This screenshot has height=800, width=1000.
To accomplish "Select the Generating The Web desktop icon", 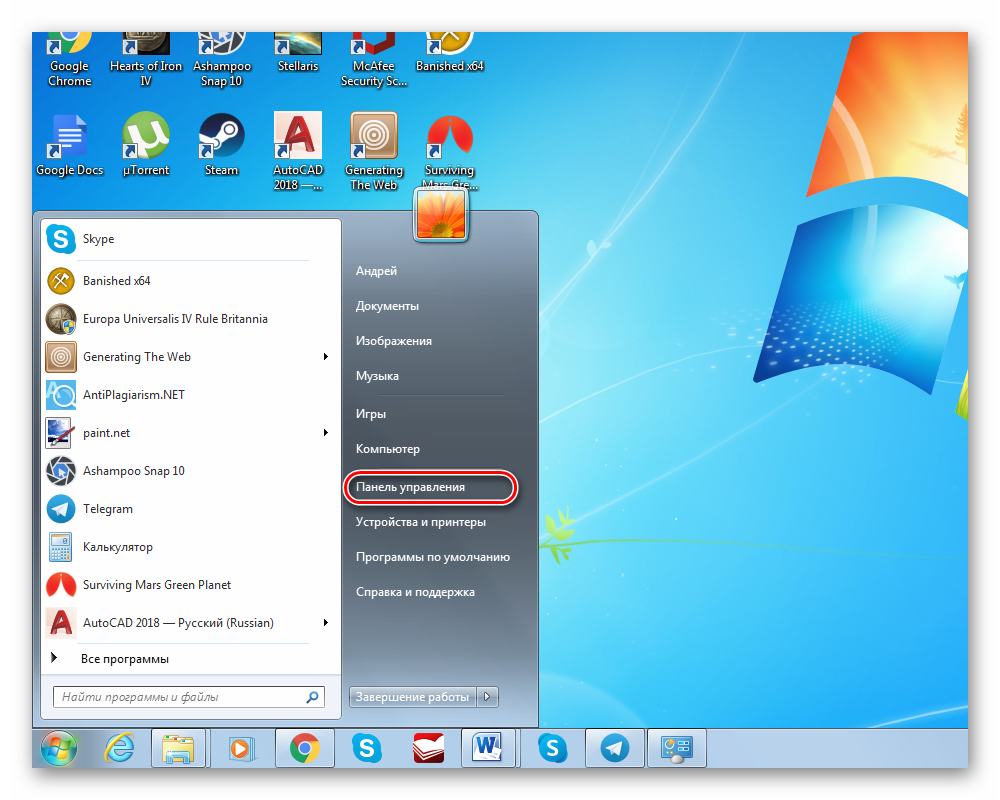I will click(x=374, y=152).
